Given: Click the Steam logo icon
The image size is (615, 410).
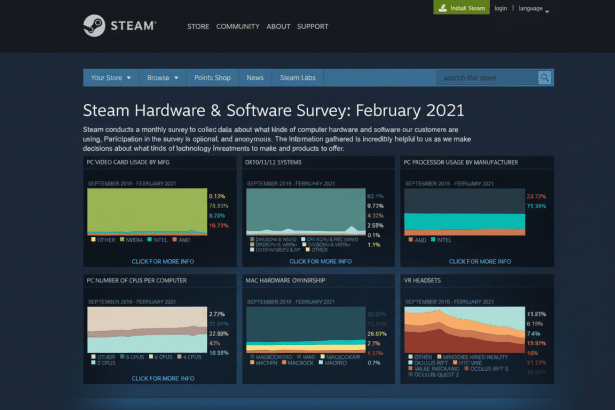Looking at the screenshot, I should point(94,26).
